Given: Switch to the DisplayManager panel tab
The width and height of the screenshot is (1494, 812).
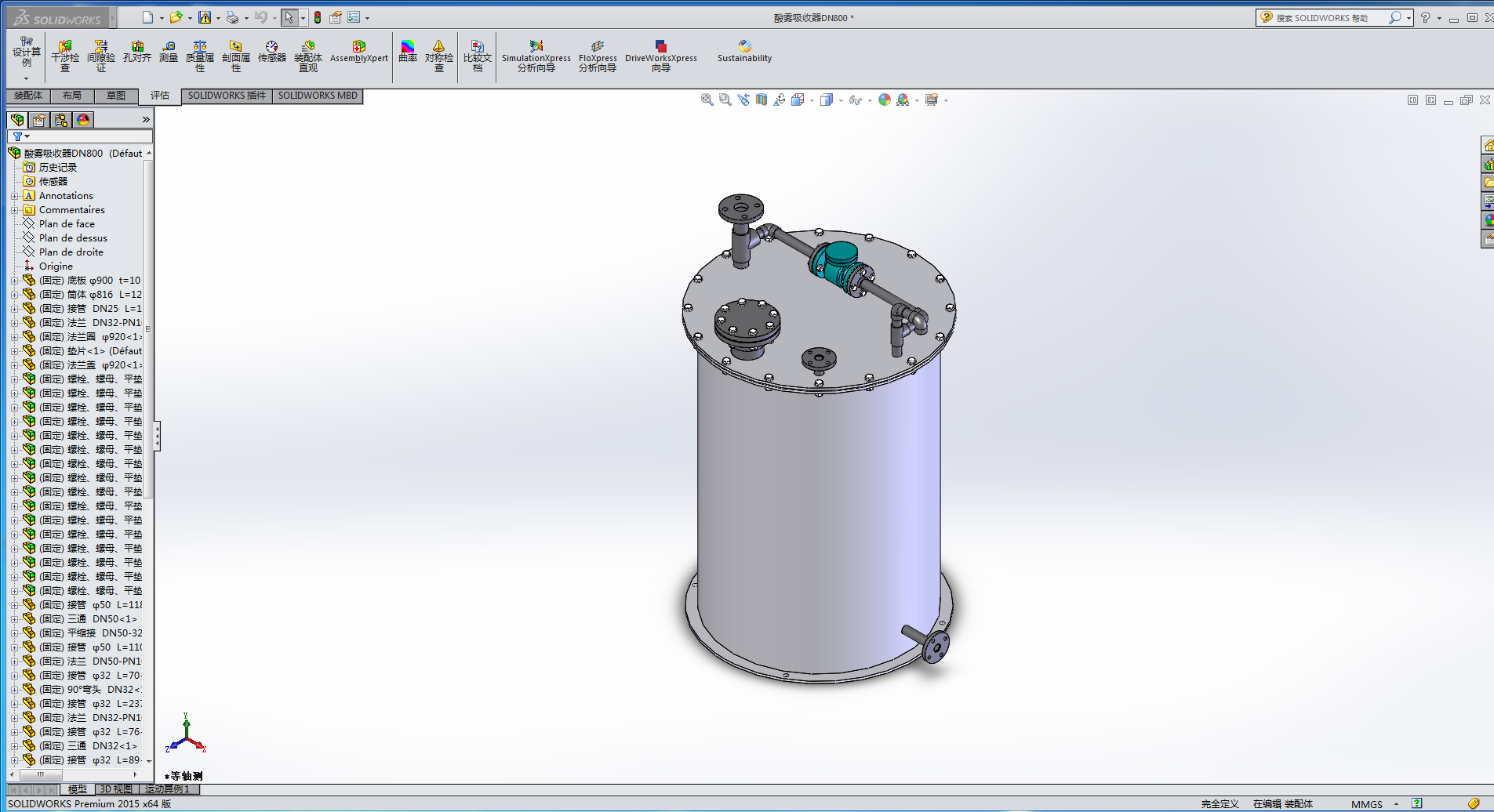Looking at the screenshot, I should 83,120.
